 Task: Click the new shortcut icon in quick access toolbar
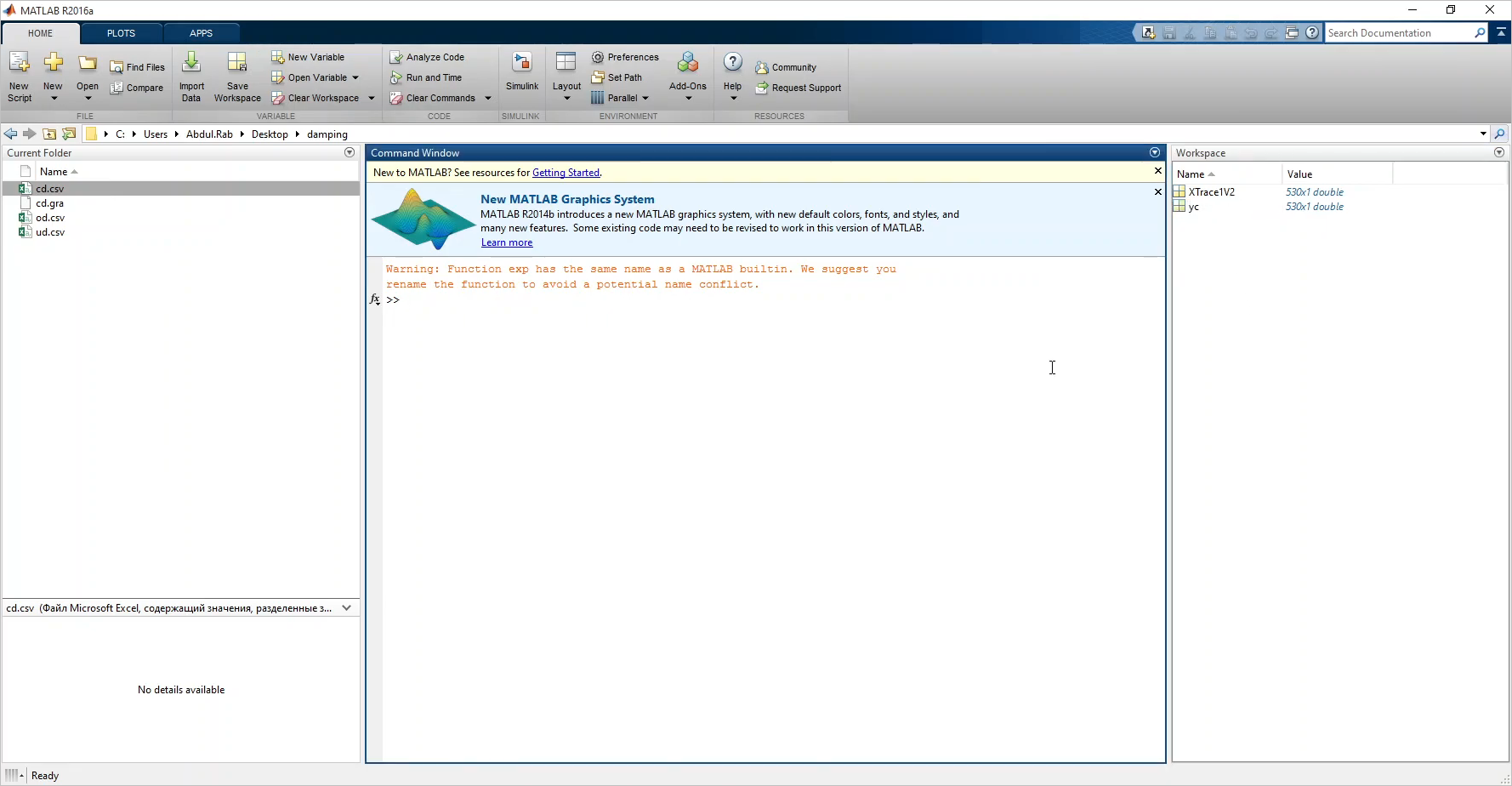point(1148,33)
